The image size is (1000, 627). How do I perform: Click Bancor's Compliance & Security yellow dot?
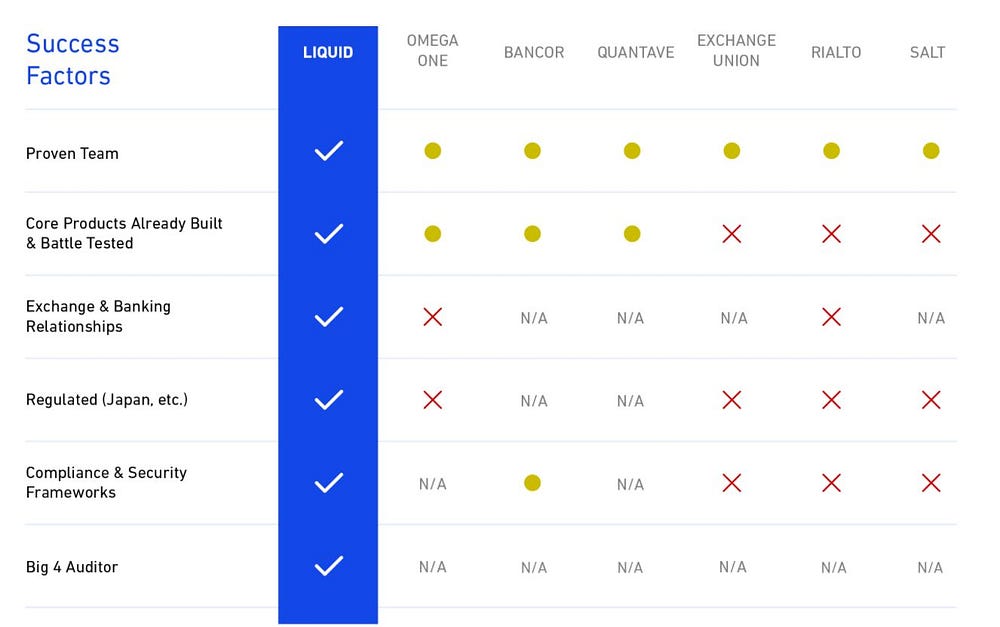click(x=532, y=483)
